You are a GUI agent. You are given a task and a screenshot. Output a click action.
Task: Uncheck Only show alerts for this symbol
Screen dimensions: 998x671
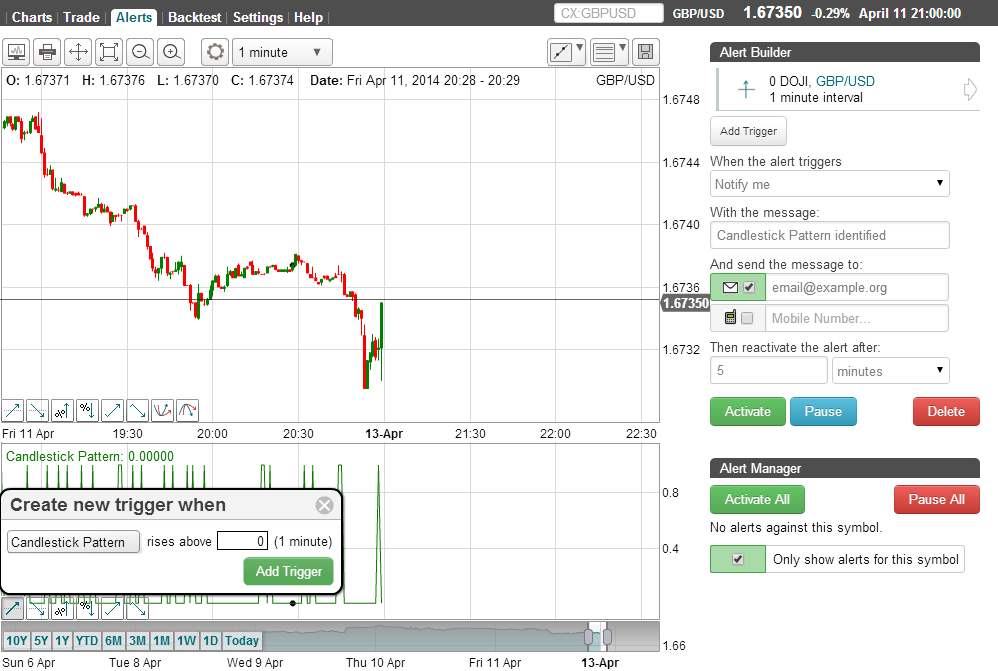click(738, 559)
